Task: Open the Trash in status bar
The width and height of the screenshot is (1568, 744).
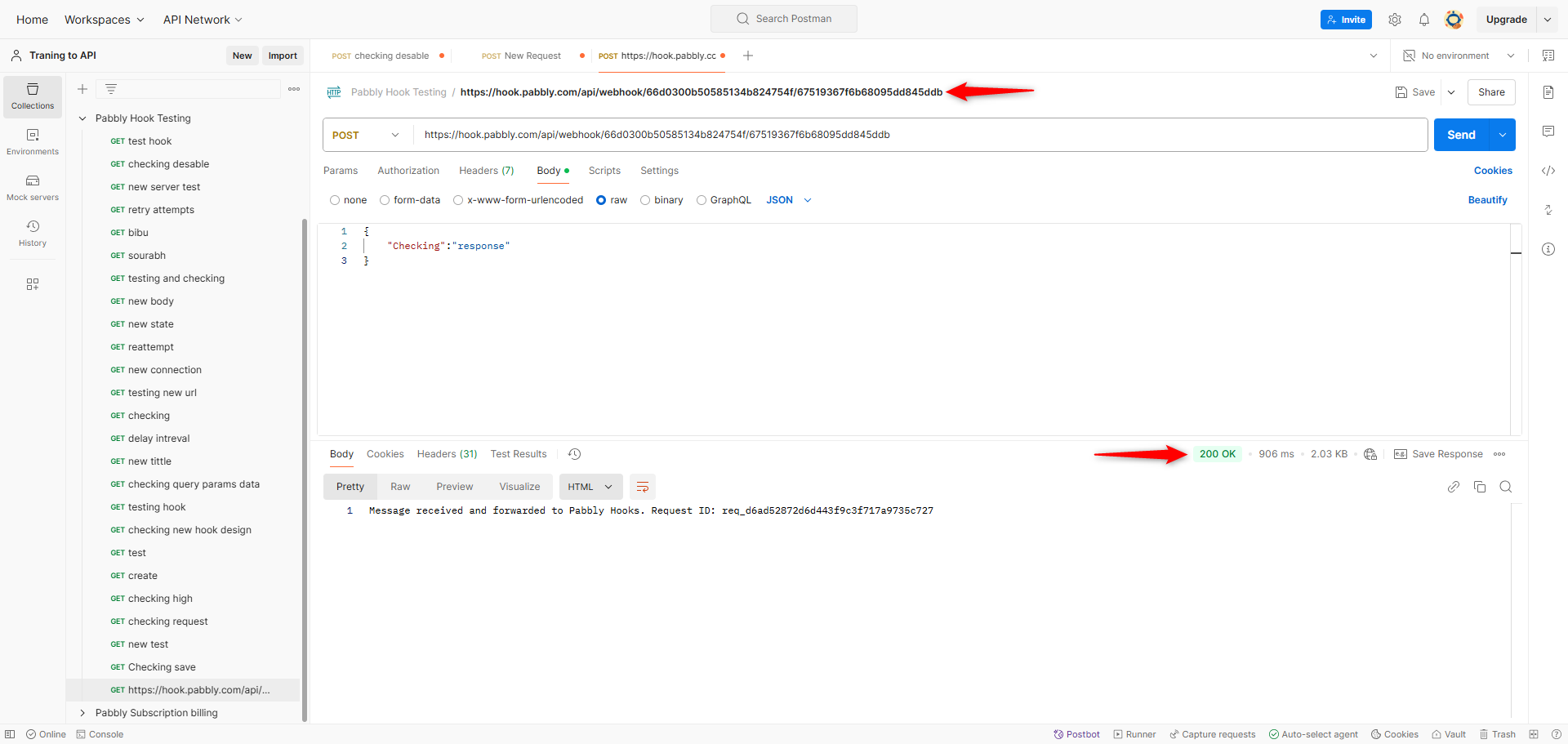Action: 1498,734
